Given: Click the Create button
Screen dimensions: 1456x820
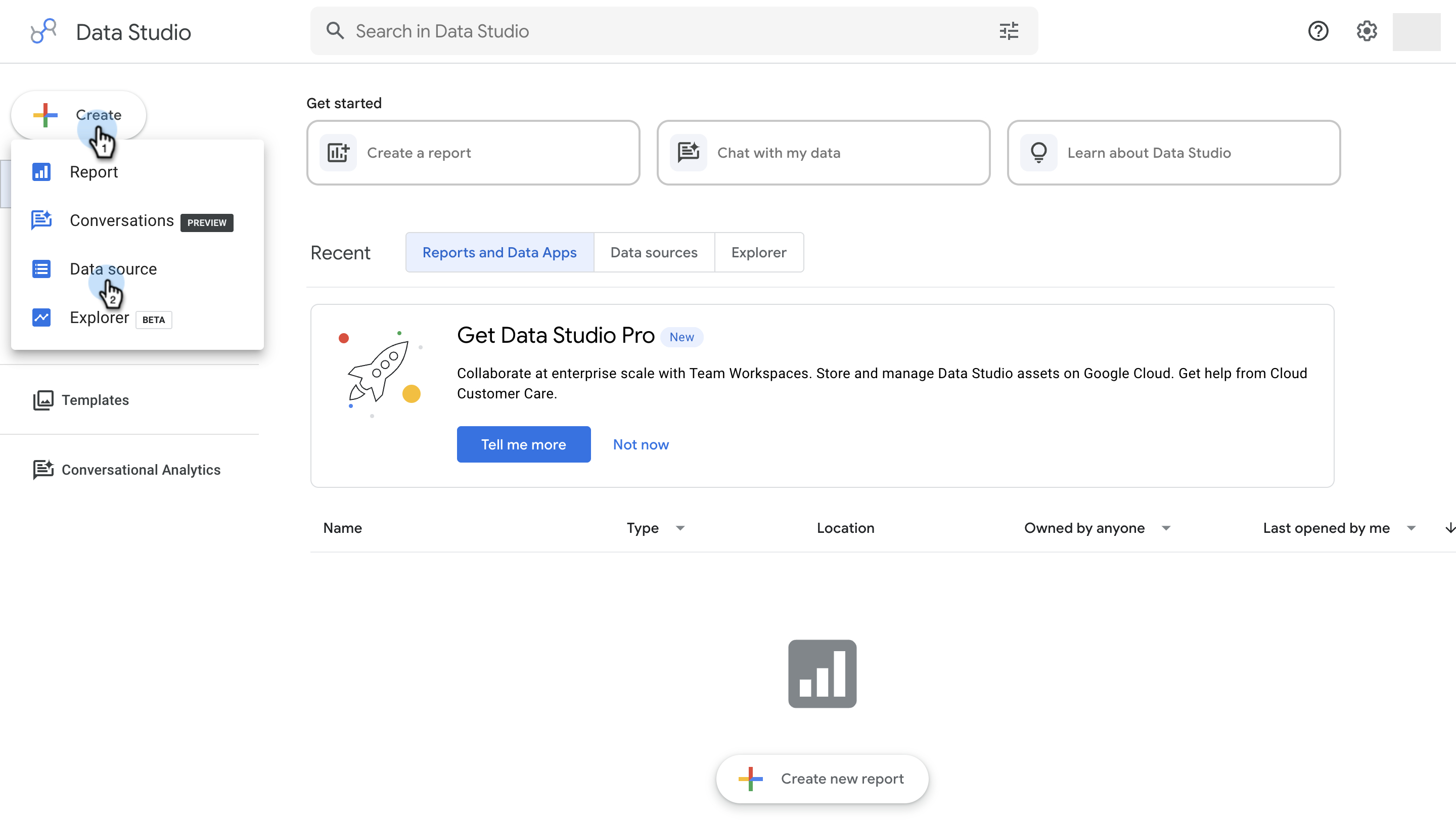Looking at the screenshot, I should [78, 115].
